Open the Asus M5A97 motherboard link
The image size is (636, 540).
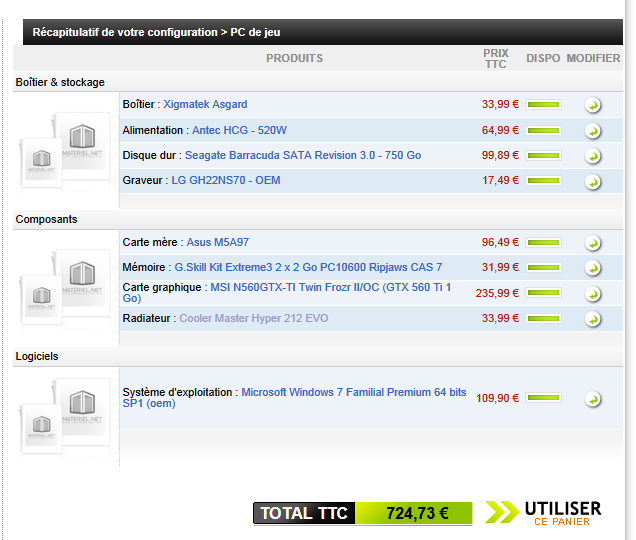tap(217, 242)
